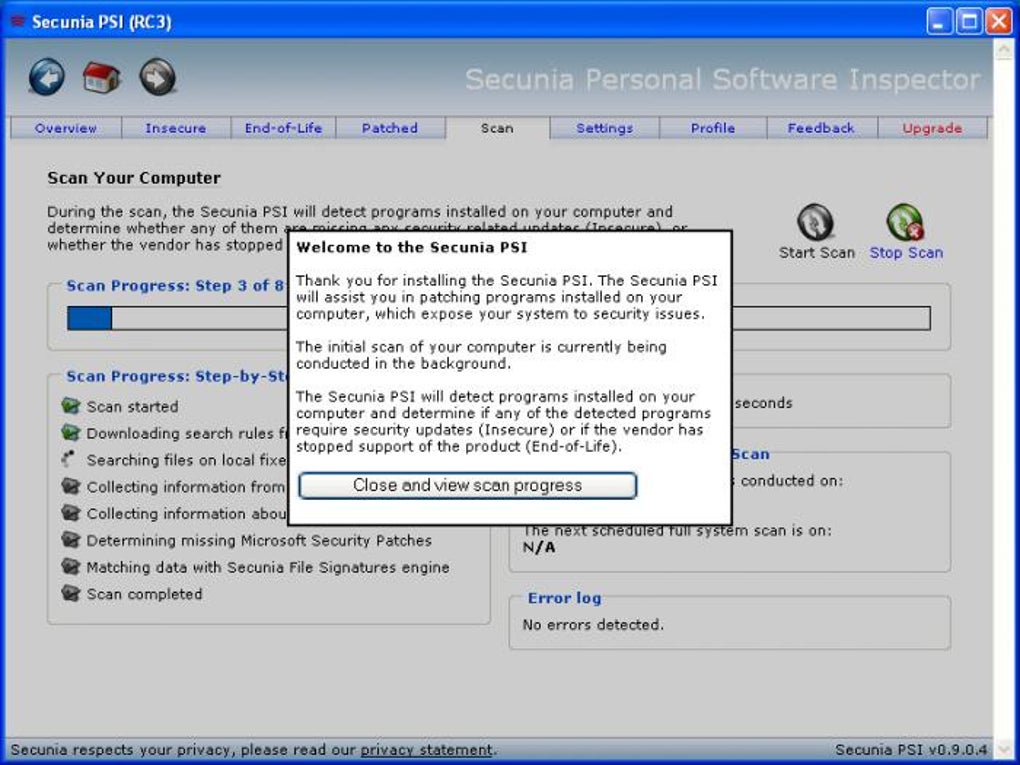Open the Patched tab

389,128
